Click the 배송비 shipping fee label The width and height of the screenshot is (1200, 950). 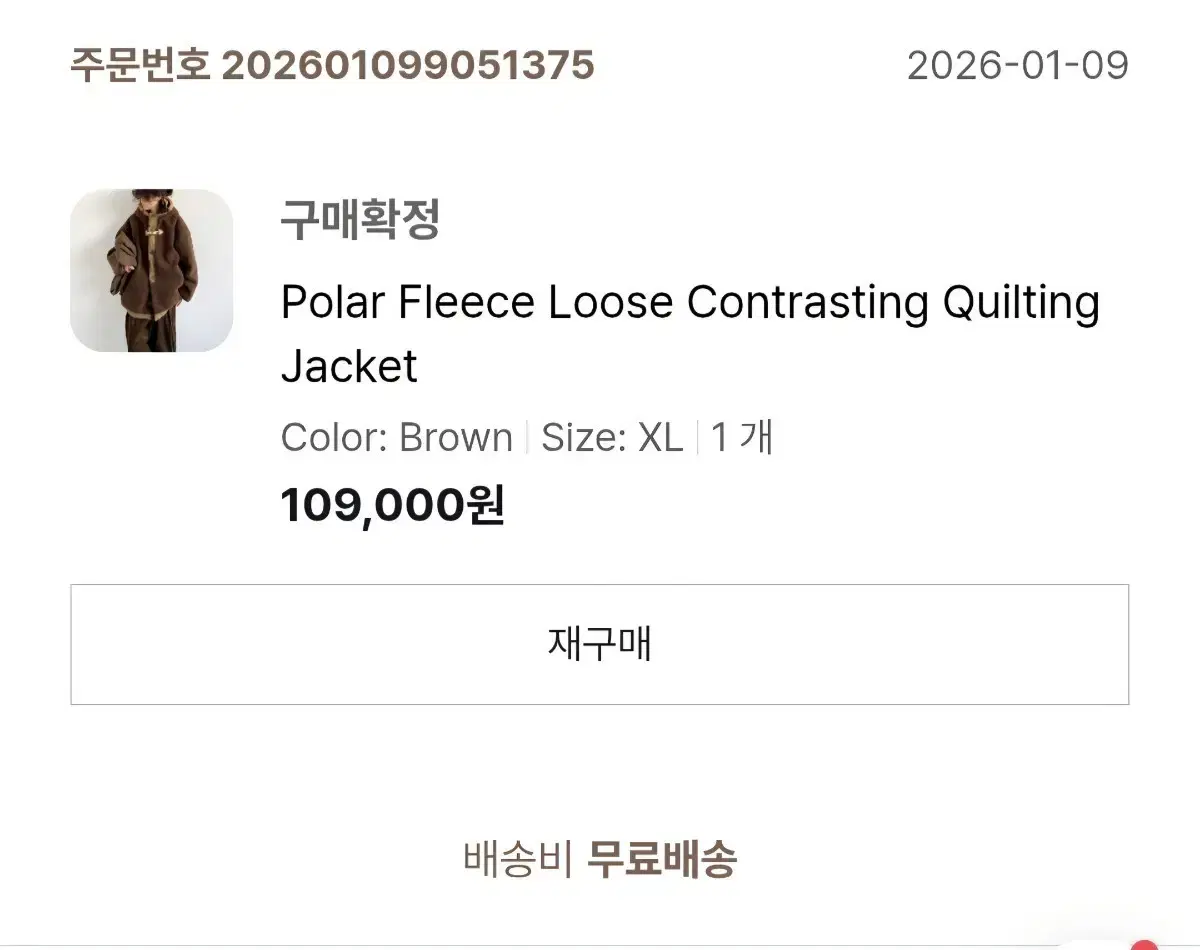pyautogui.click(x=518, y=858)
